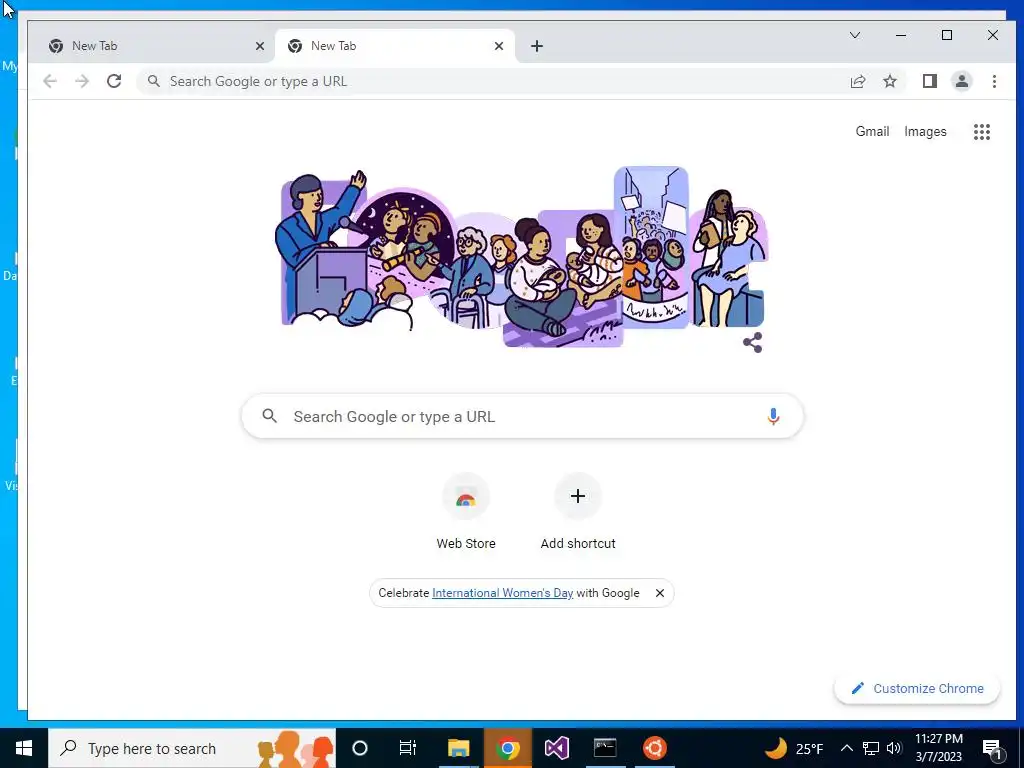This screenshot has height=768, width=1024.
Task: Click the share this page icon
Action: pos(857,81)
